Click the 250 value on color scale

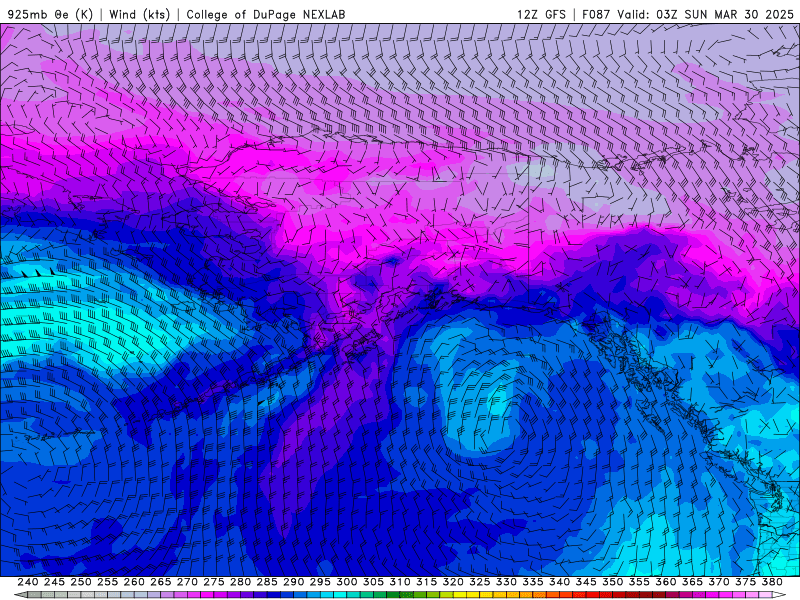point(81,582)
